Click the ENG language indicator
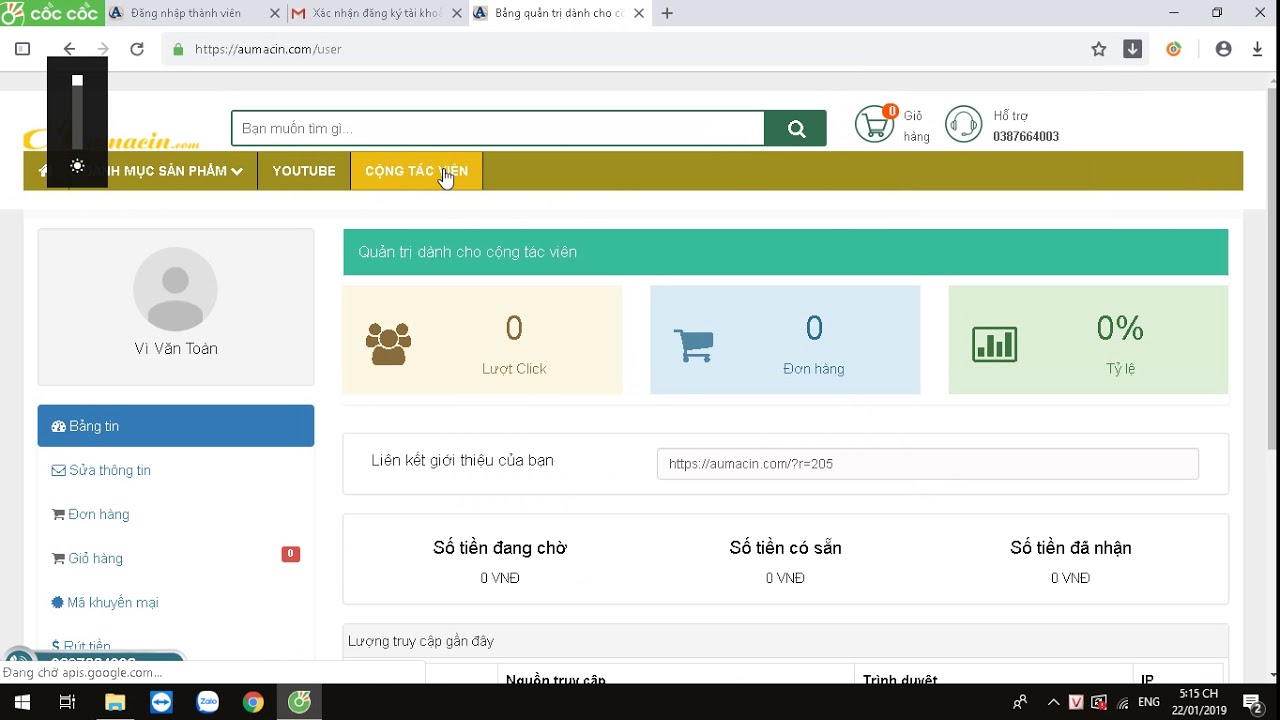This screenshot has height=720, width=1280. click(1149, 702)
